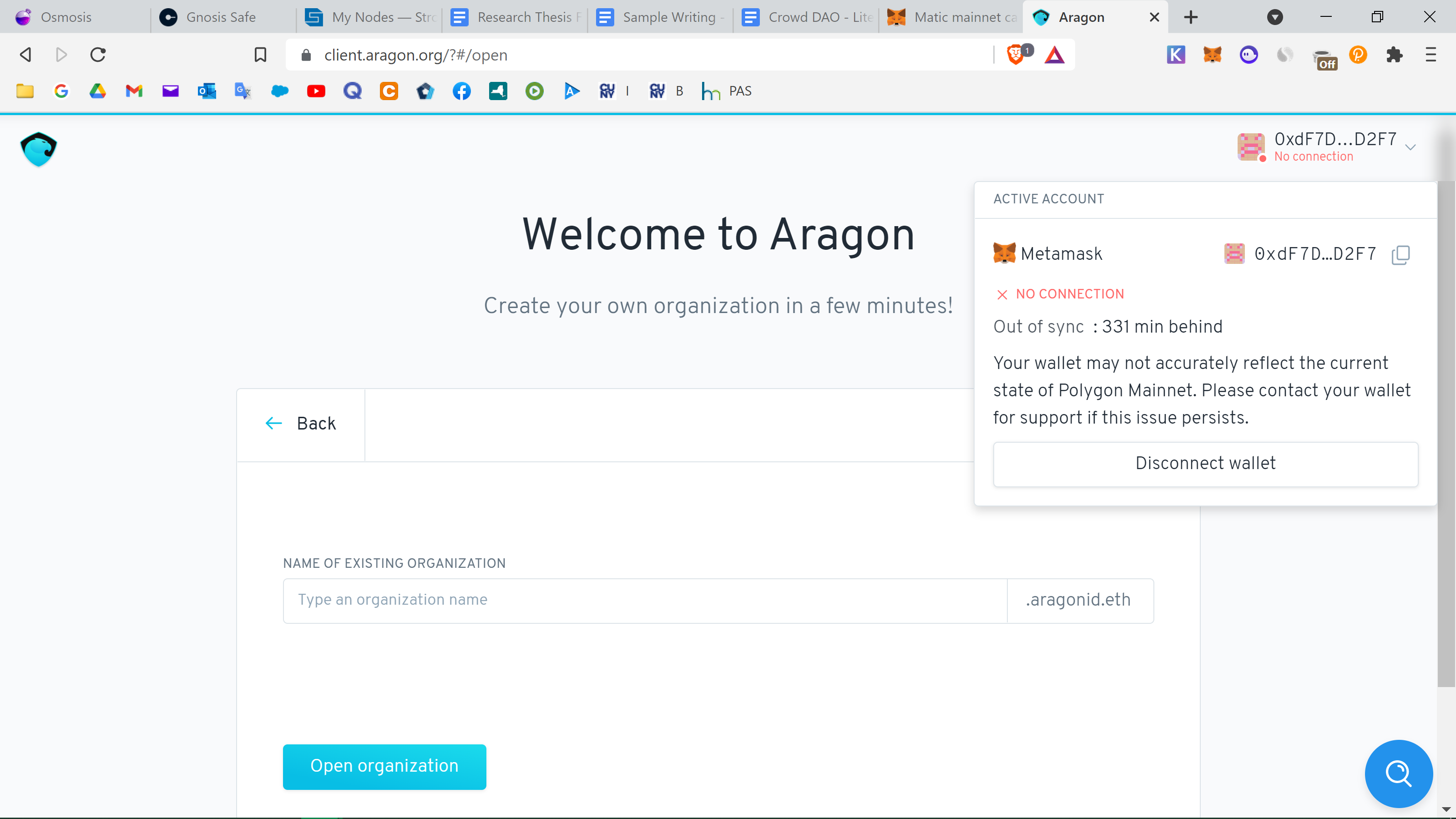Click the Back link with arrow

pos(301,423)
